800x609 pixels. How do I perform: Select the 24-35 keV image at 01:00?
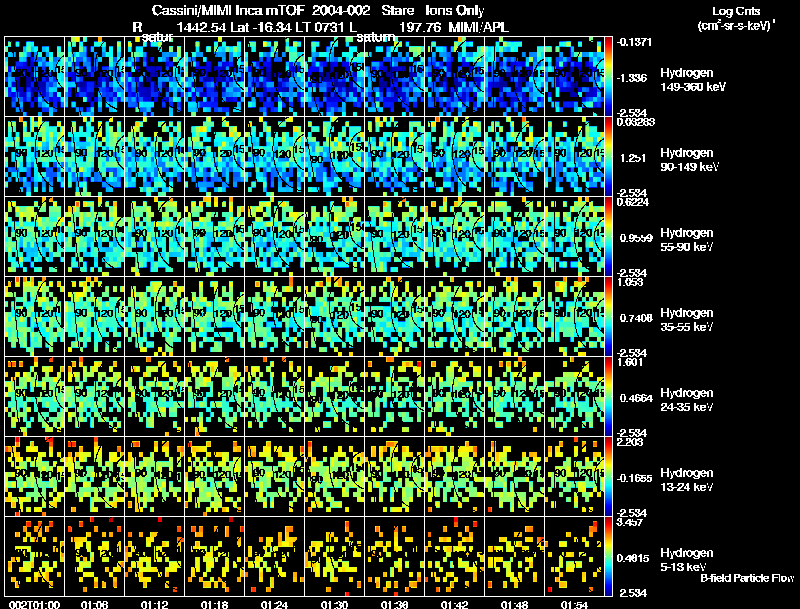(x=35, y=396)
